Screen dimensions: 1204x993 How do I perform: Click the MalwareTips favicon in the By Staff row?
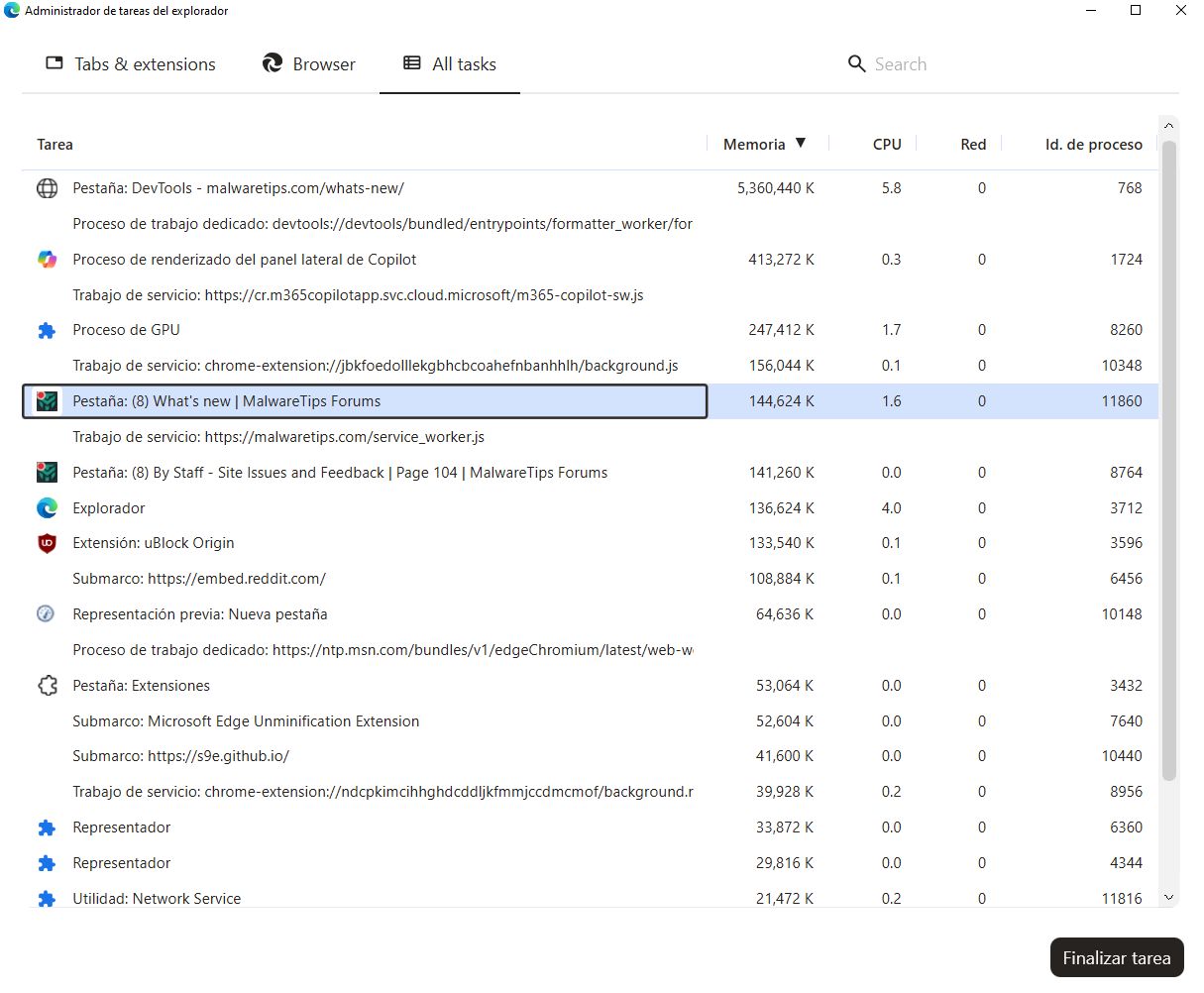[47, 473]
